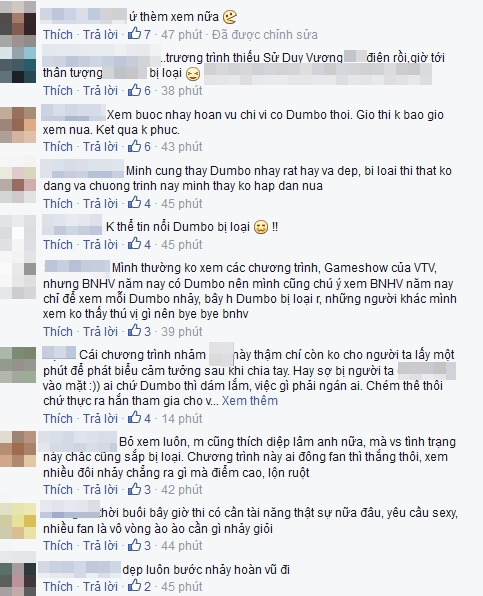Reply to the 'K thể tin nổi Dumbo' comment
Viewport: 483px width, 596px height.
100,244
